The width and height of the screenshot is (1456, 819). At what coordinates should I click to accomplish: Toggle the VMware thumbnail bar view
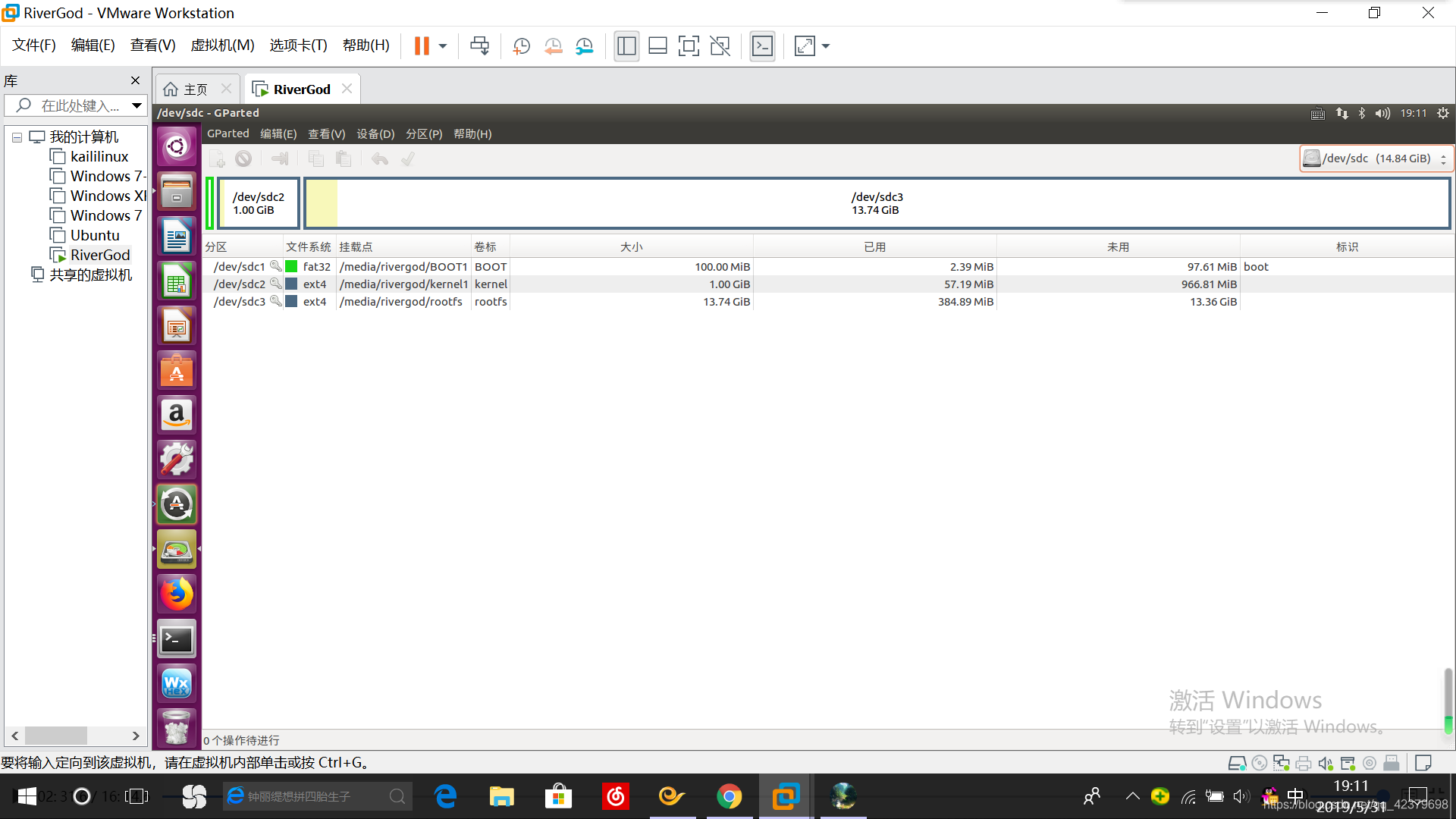(657, 46)
